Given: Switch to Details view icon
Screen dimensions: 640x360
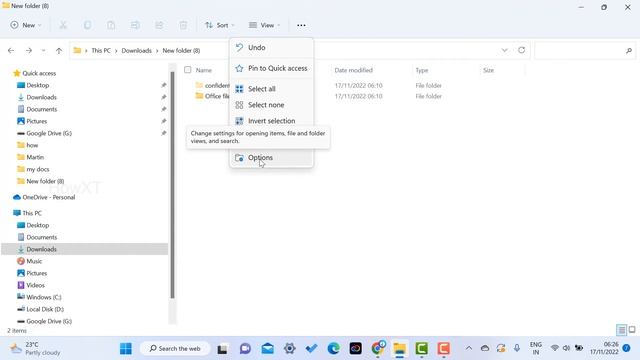Looking at the screenshot, I should click(621, 330).
